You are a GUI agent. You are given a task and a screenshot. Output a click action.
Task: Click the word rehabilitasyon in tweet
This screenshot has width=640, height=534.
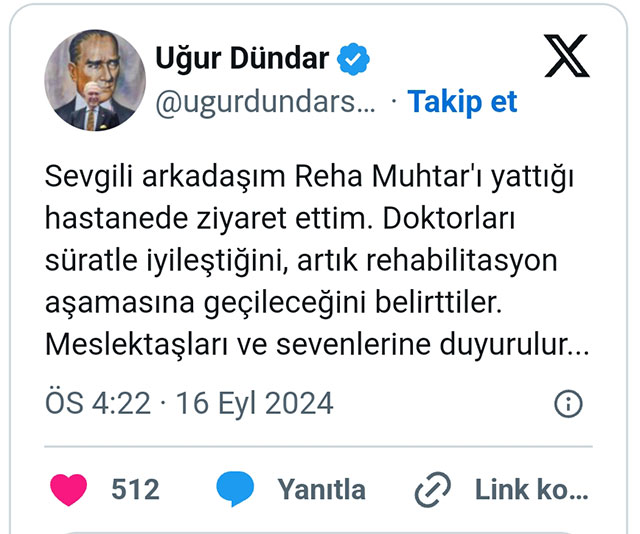(x=462, y=261)
